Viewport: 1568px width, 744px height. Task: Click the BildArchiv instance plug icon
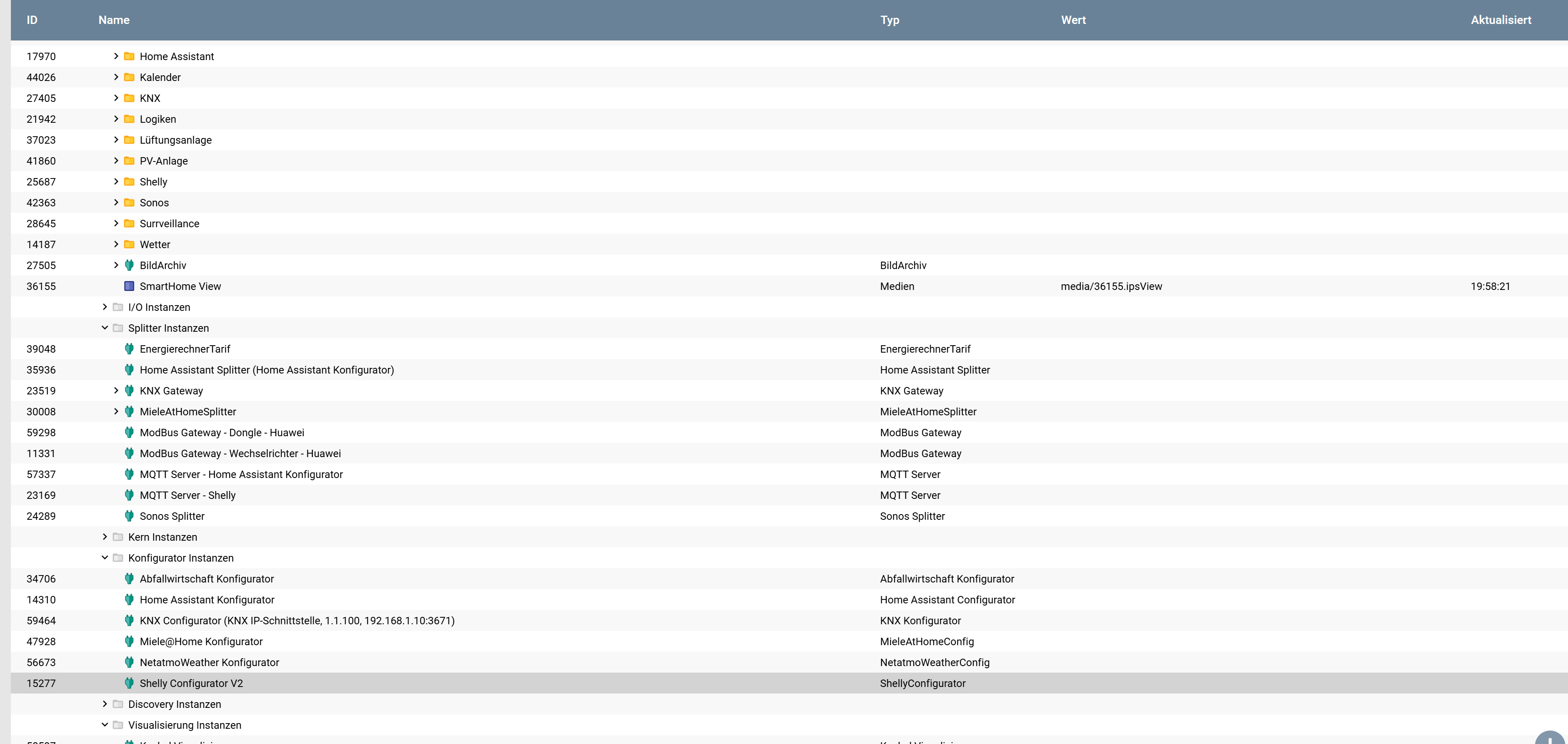[x=129, y=266]
